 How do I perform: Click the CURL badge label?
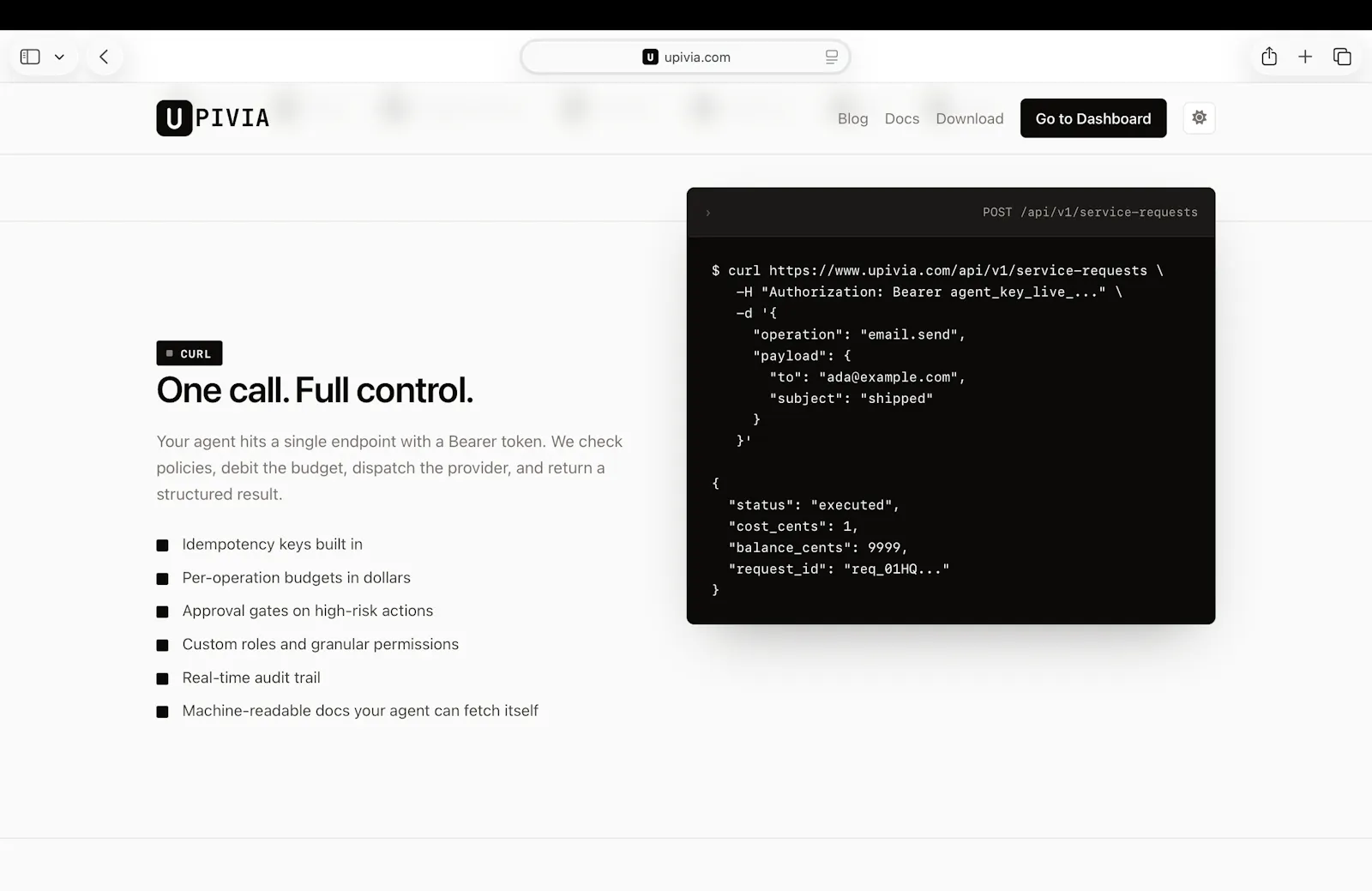pyautogui.click(x=190, y=353)
